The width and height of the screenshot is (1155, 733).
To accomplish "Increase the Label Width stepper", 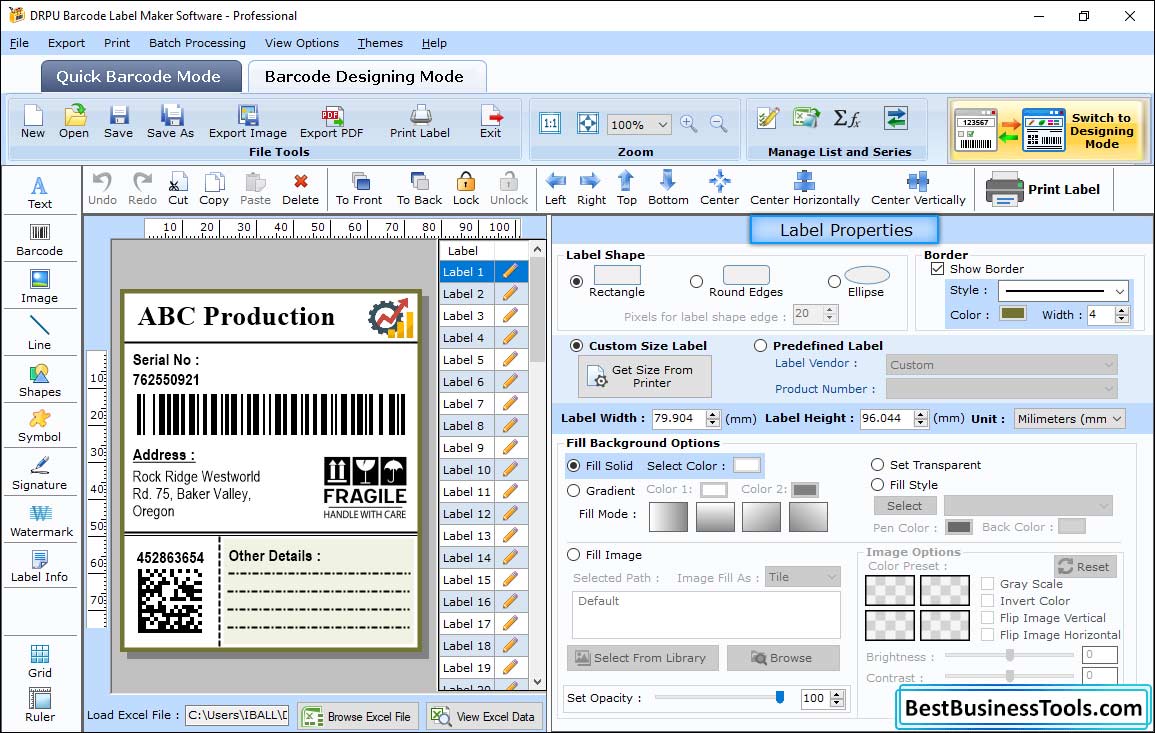I will [x=712, y=414].
